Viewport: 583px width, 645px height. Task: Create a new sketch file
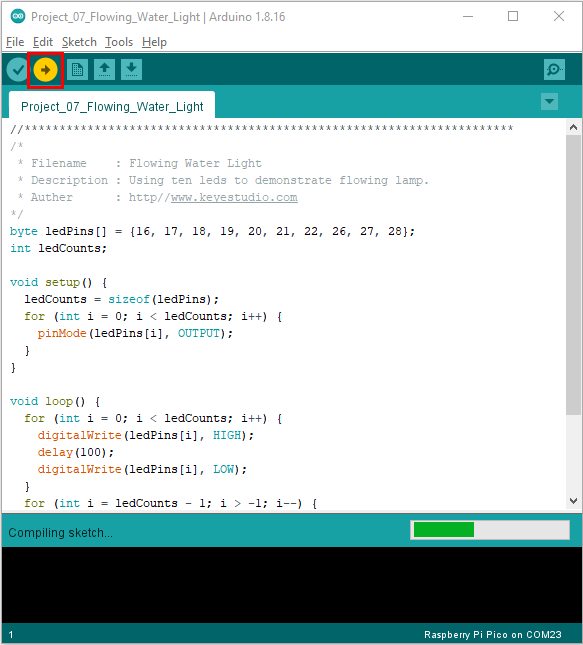coord(77,70)
